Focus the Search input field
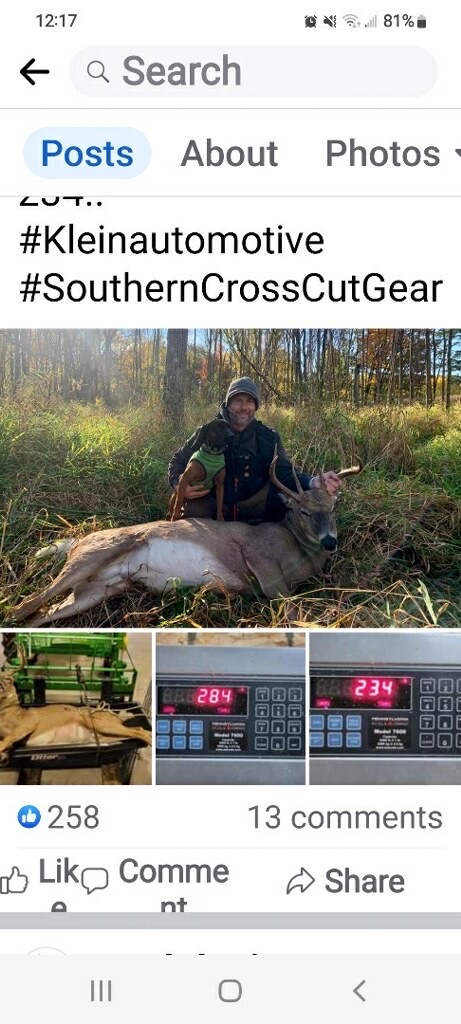This screenshot has width=461, height=1024. [253, 72]
